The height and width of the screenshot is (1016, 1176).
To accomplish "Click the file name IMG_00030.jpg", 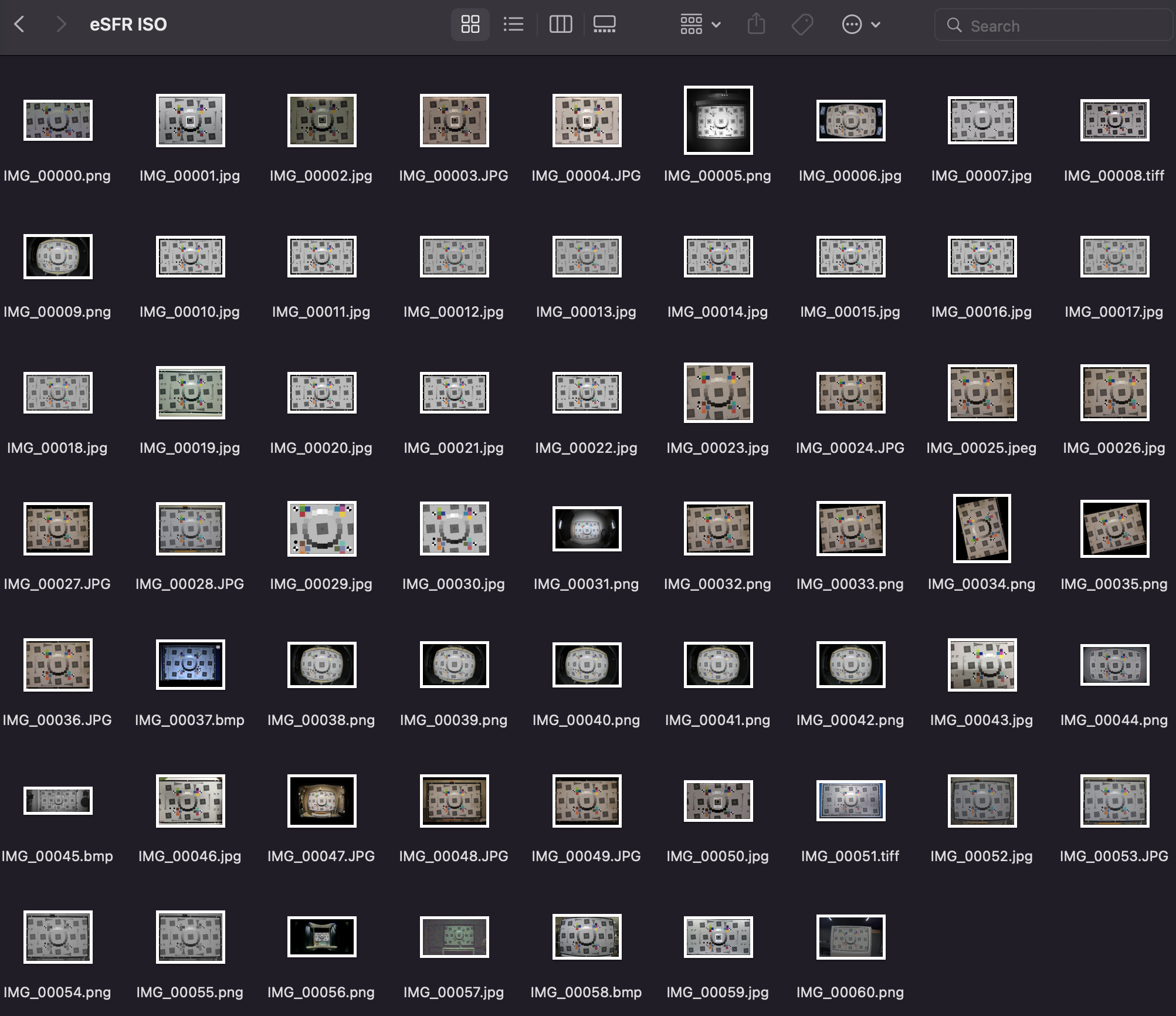I will coord(454,584).
